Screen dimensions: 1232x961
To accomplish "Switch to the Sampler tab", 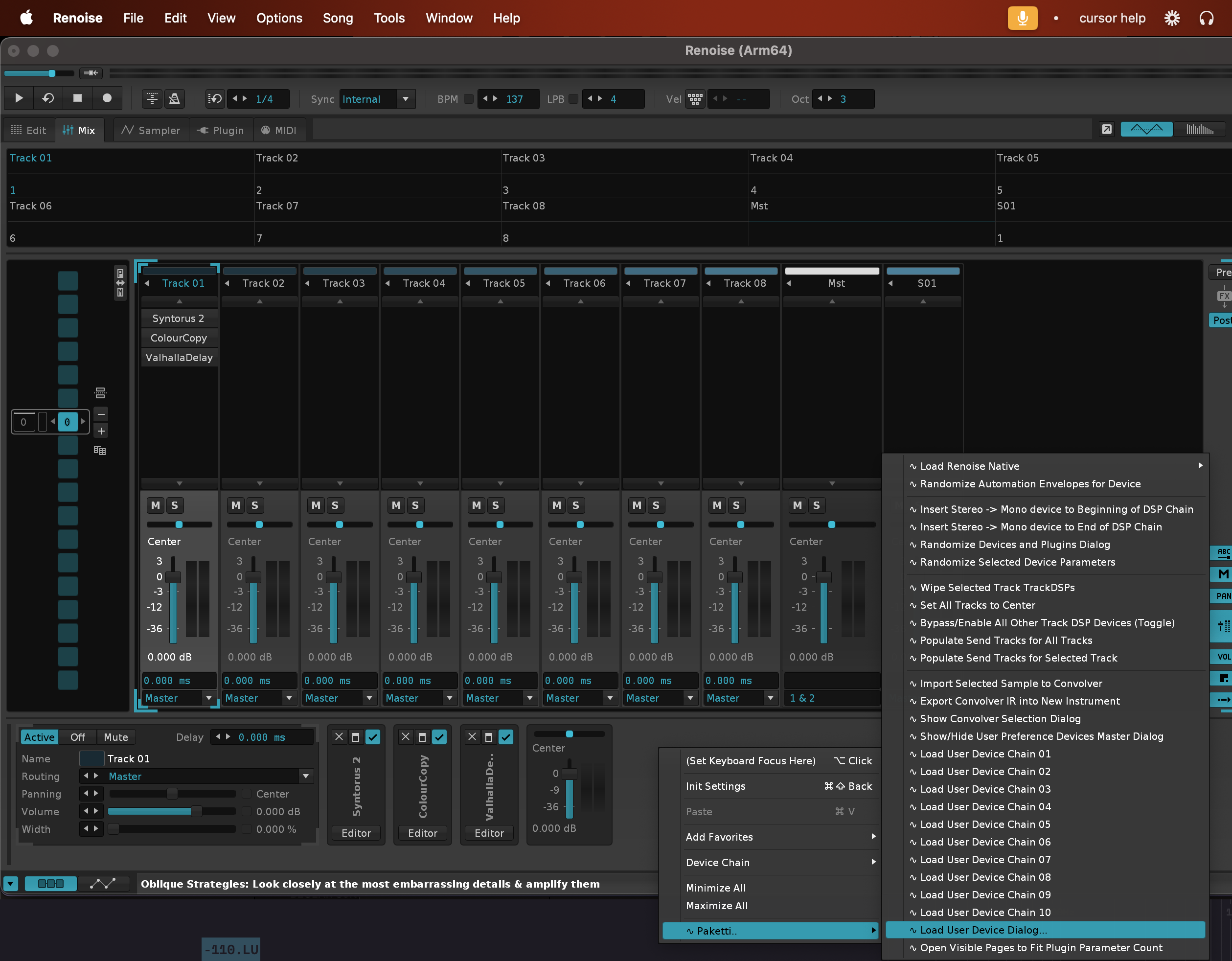I will (151, 130).
